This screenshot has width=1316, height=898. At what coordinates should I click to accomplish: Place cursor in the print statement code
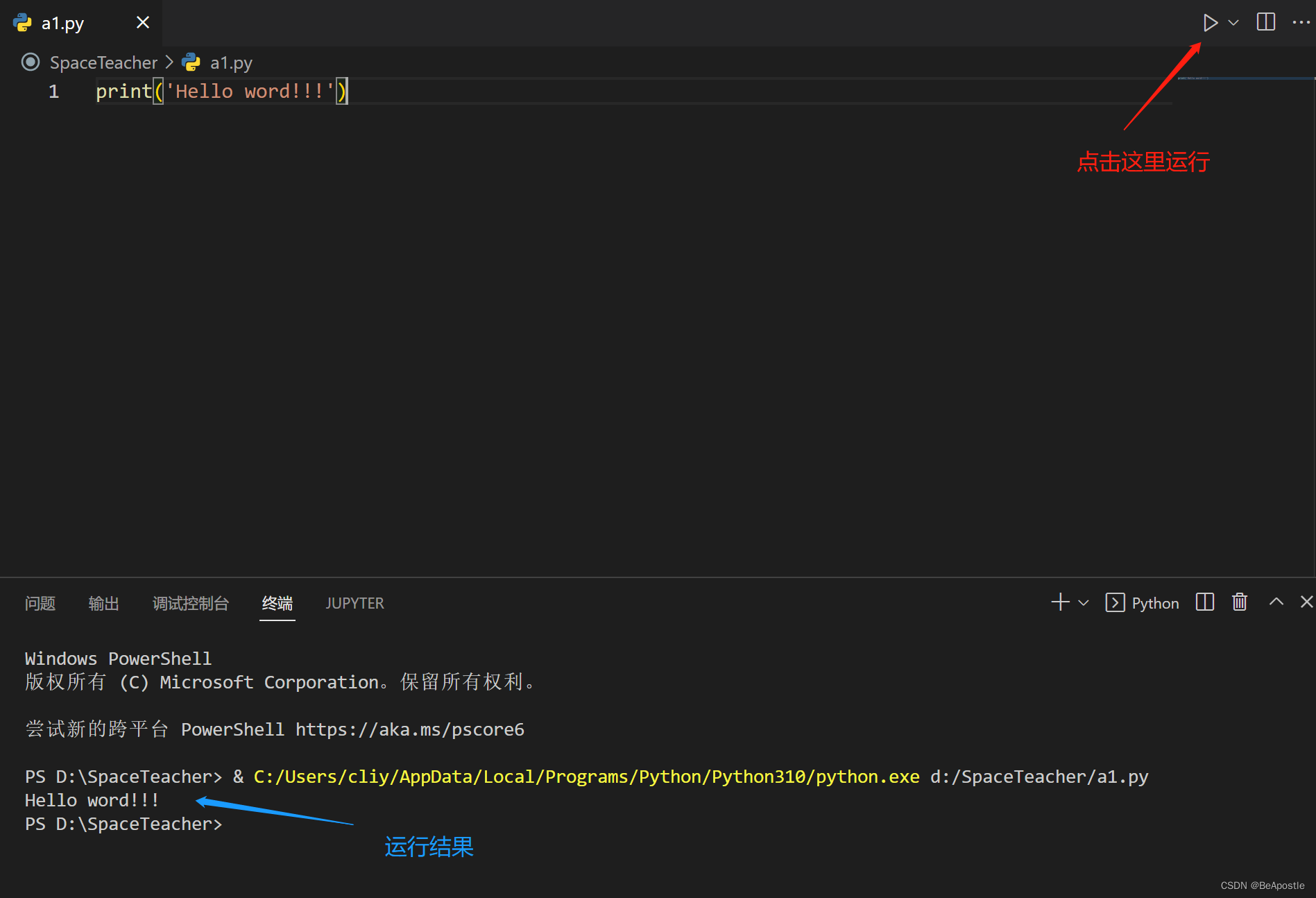[x=221, y=92]
